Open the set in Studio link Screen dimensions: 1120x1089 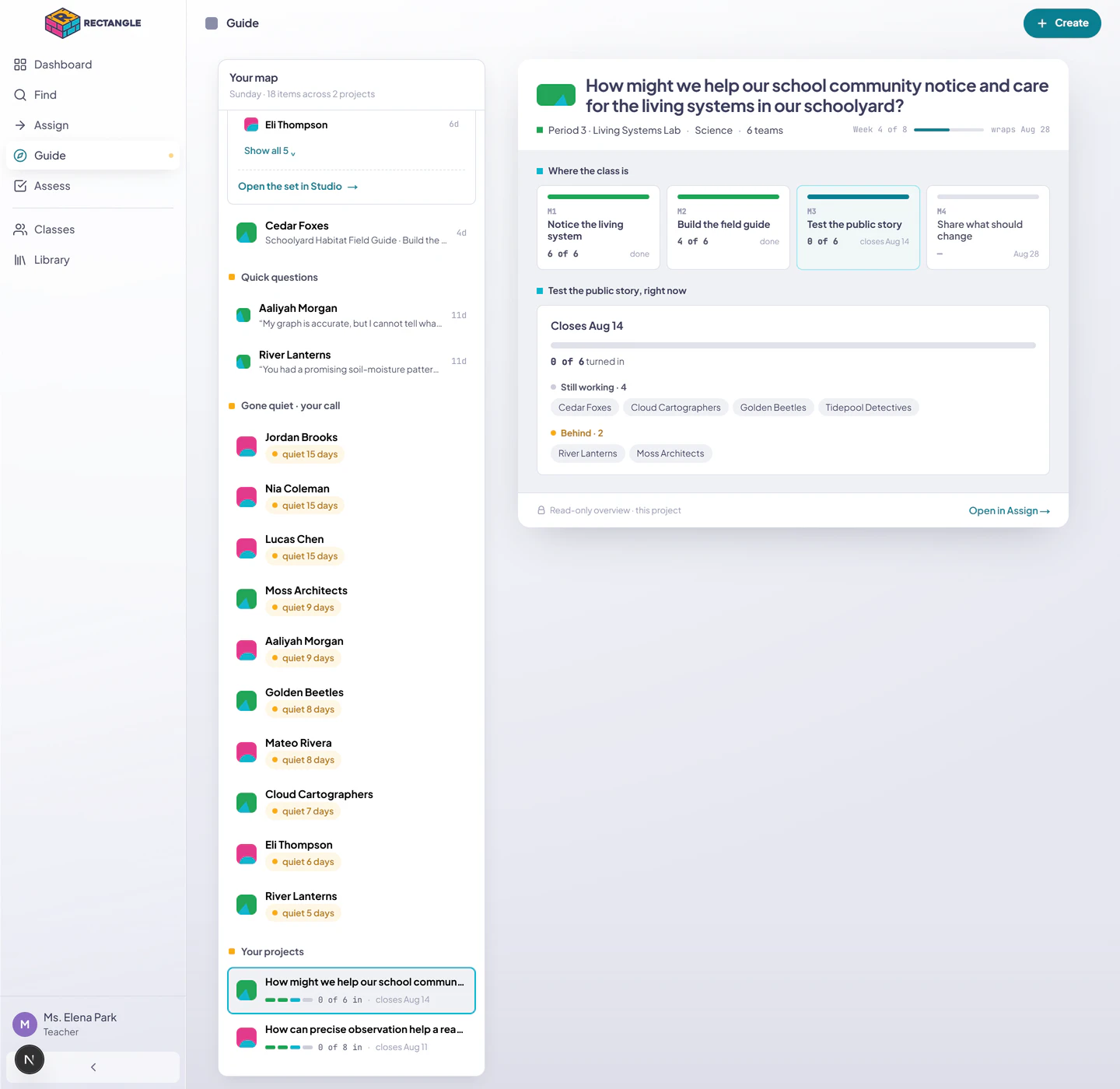point(298,187)
